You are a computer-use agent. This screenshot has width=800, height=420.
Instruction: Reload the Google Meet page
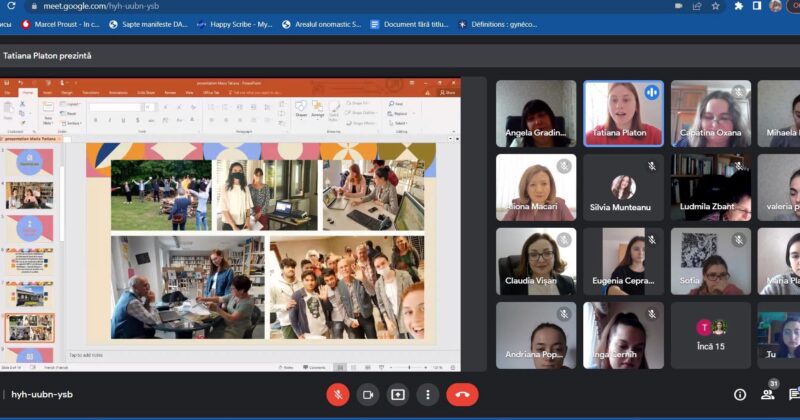[11, 6]
